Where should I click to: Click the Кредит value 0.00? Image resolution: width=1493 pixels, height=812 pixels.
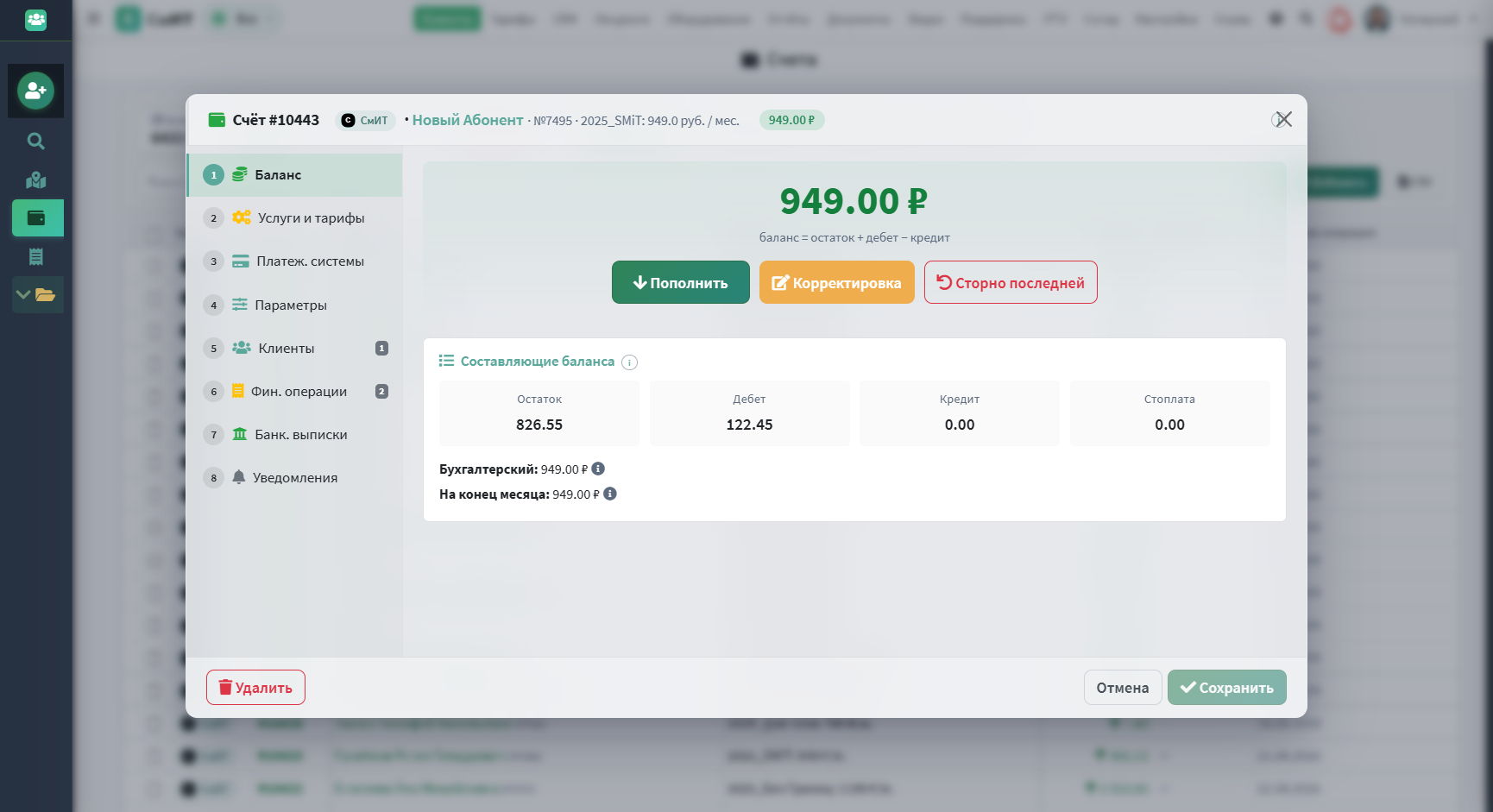(x=960, y=425)
